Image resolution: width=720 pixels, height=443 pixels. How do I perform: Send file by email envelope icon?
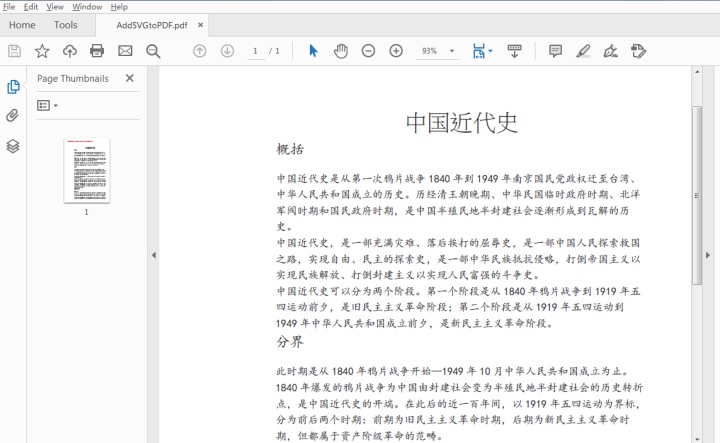coord(125,50)
